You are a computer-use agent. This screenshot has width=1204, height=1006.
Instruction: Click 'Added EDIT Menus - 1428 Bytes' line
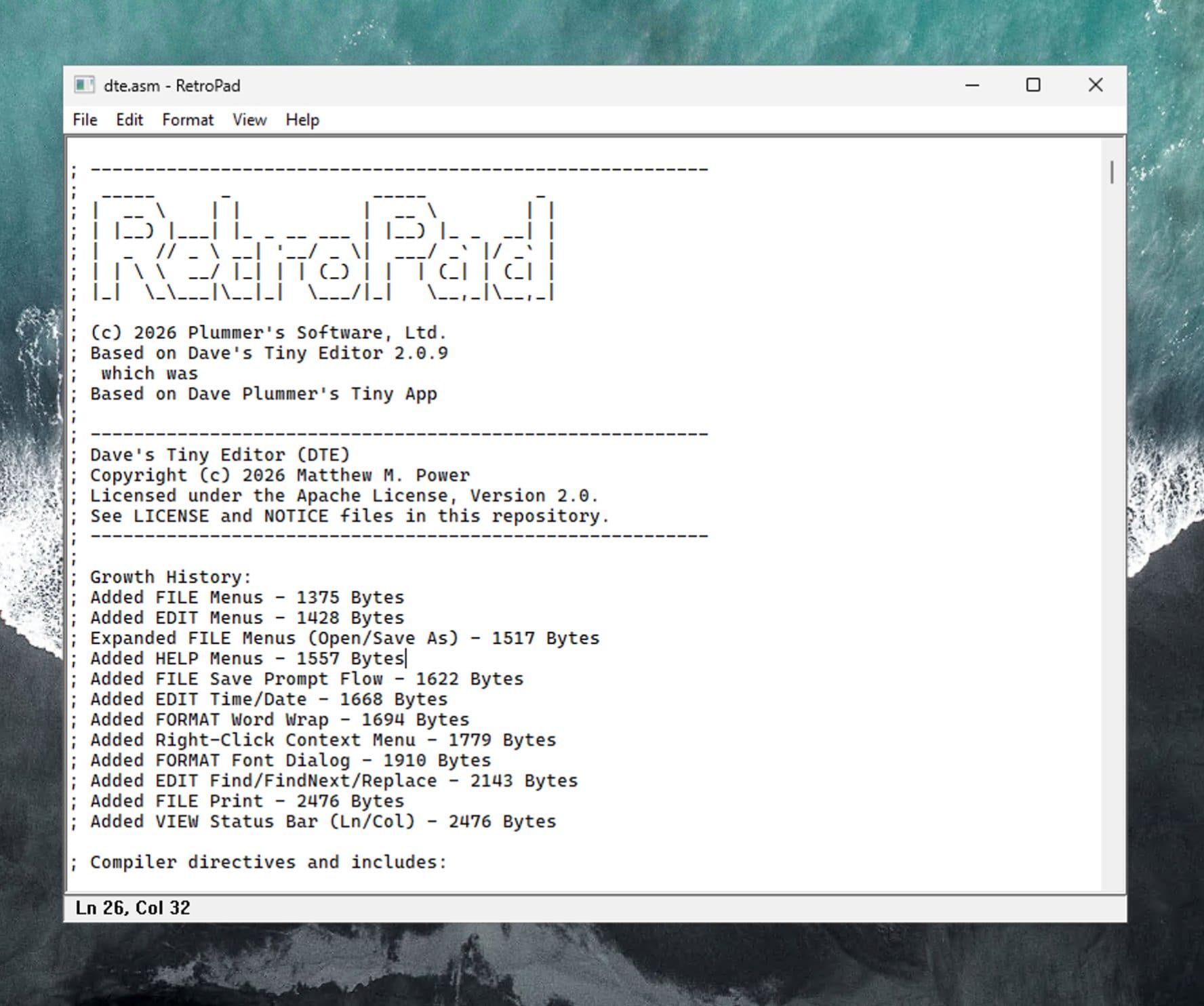click(x=247, y=618)
